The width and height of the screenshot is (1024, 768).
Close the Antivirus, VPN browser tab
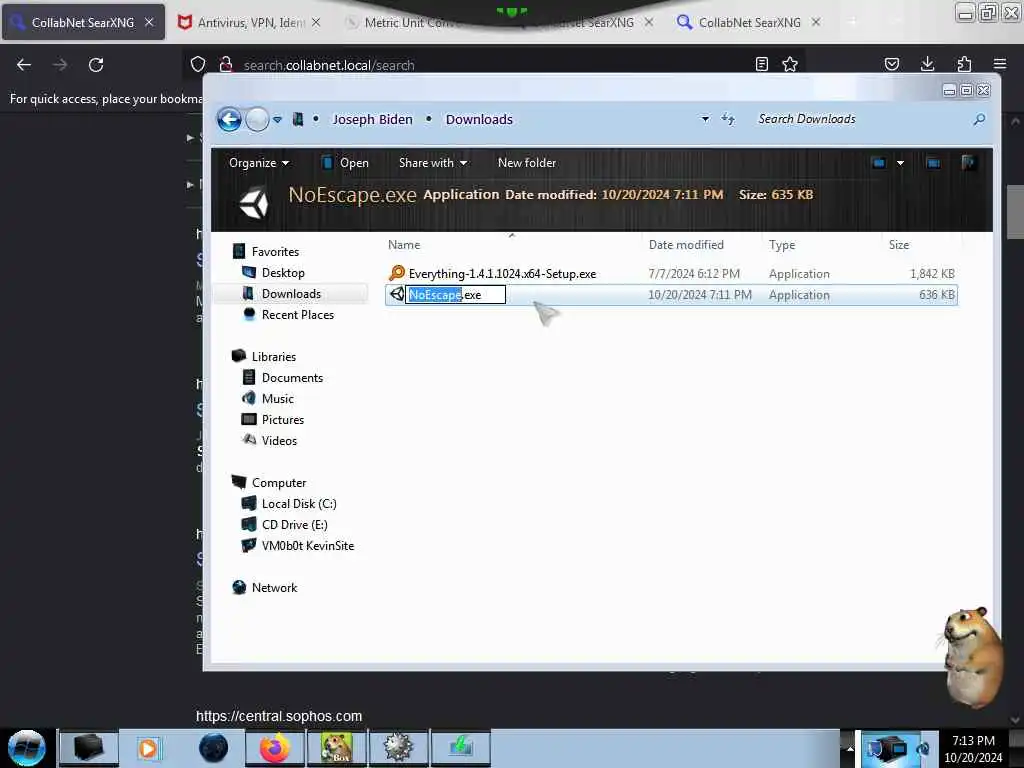316,22
